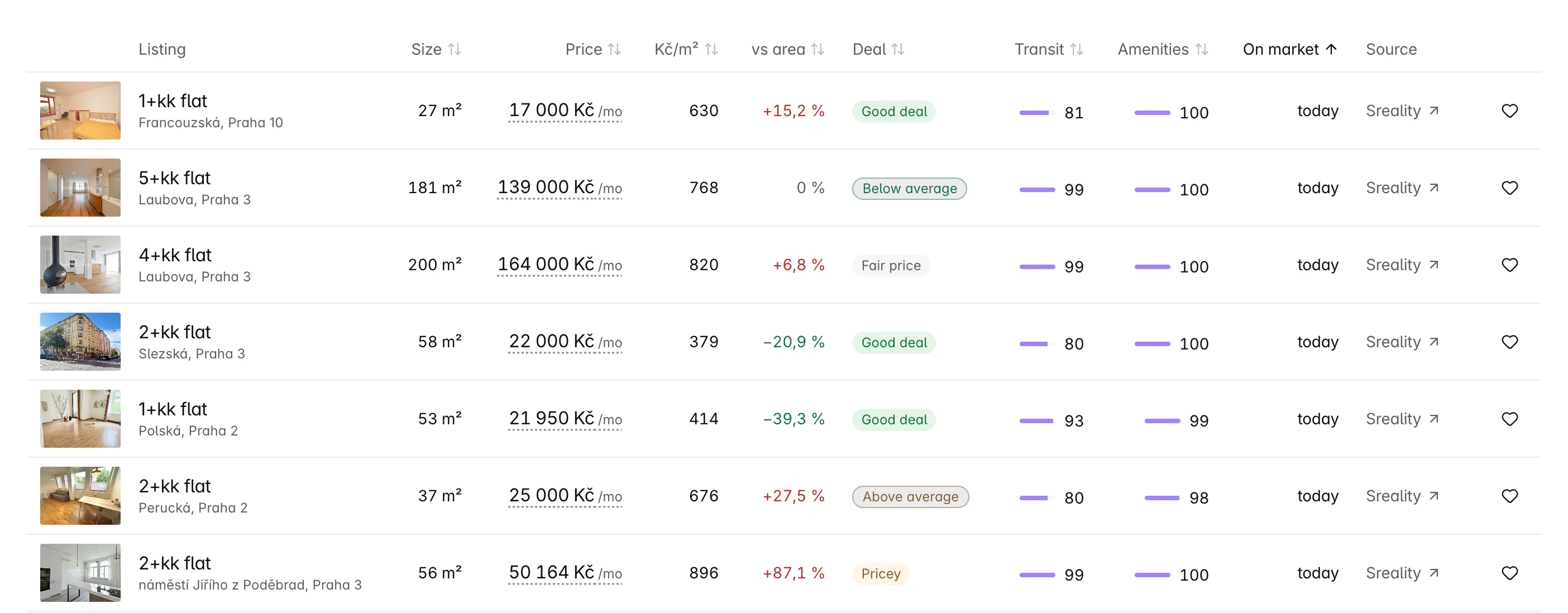1568x613 pixels.
Task: Favorite the Perucká 2+kk flat heart icon
Action: (1509, 496)
